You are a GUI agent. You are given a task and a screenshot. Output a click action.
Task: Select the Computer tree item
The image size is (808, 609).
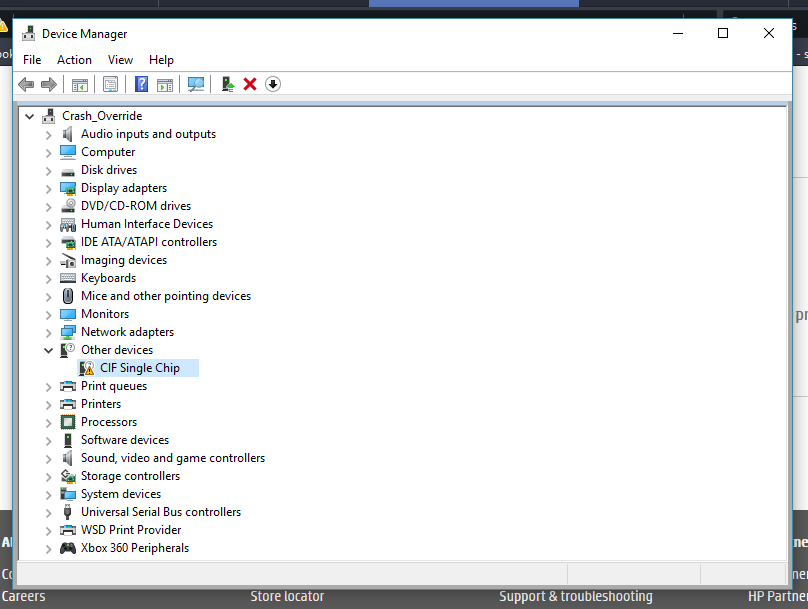tap(108, 152)
